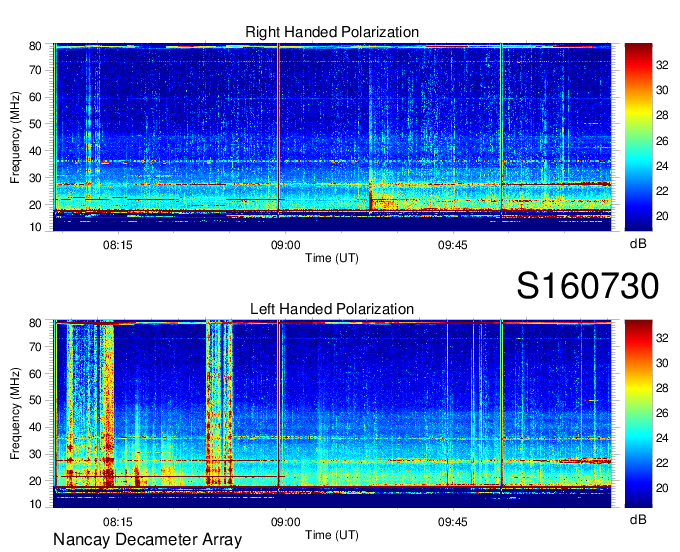Click the S160730 observation label

point(588,286)
